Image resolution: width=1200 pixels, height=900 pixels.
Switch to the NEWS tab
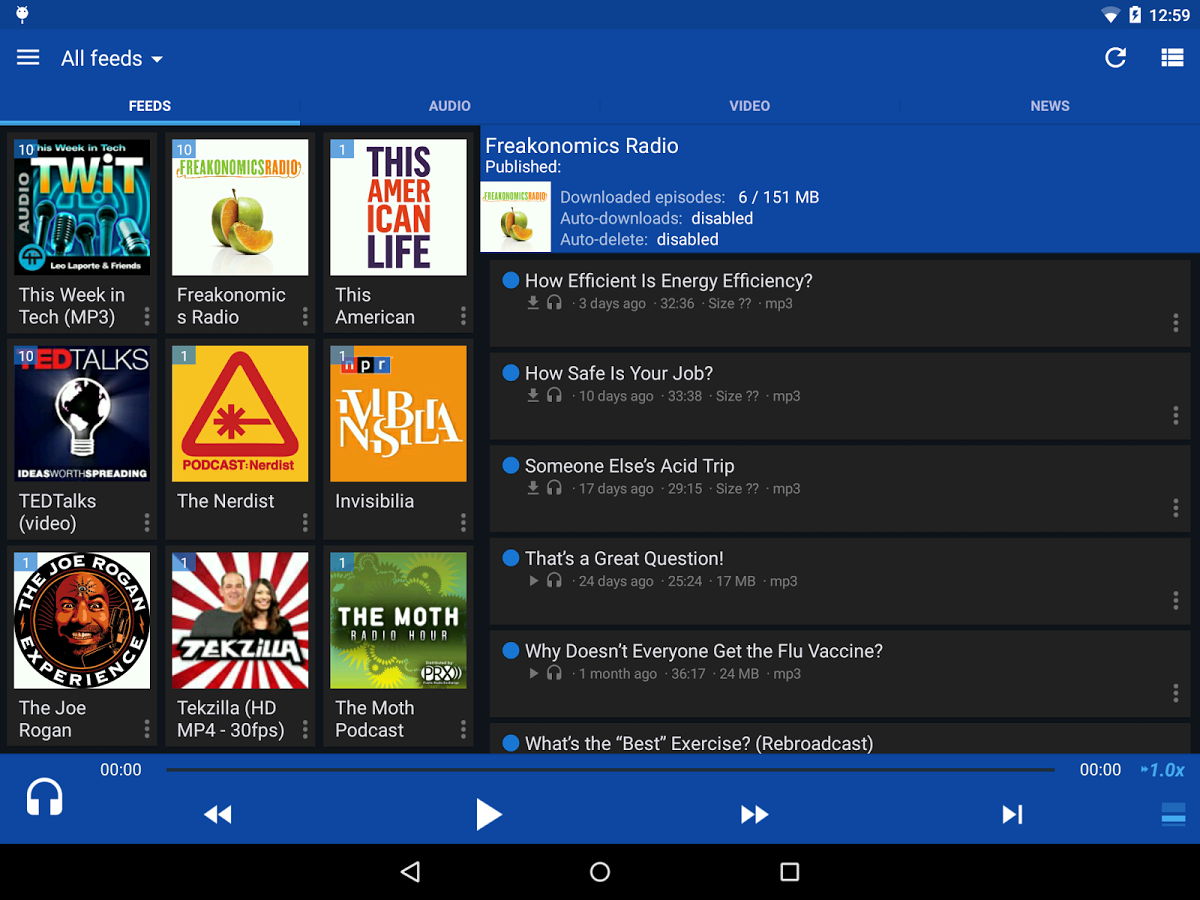pos(1050,106)
